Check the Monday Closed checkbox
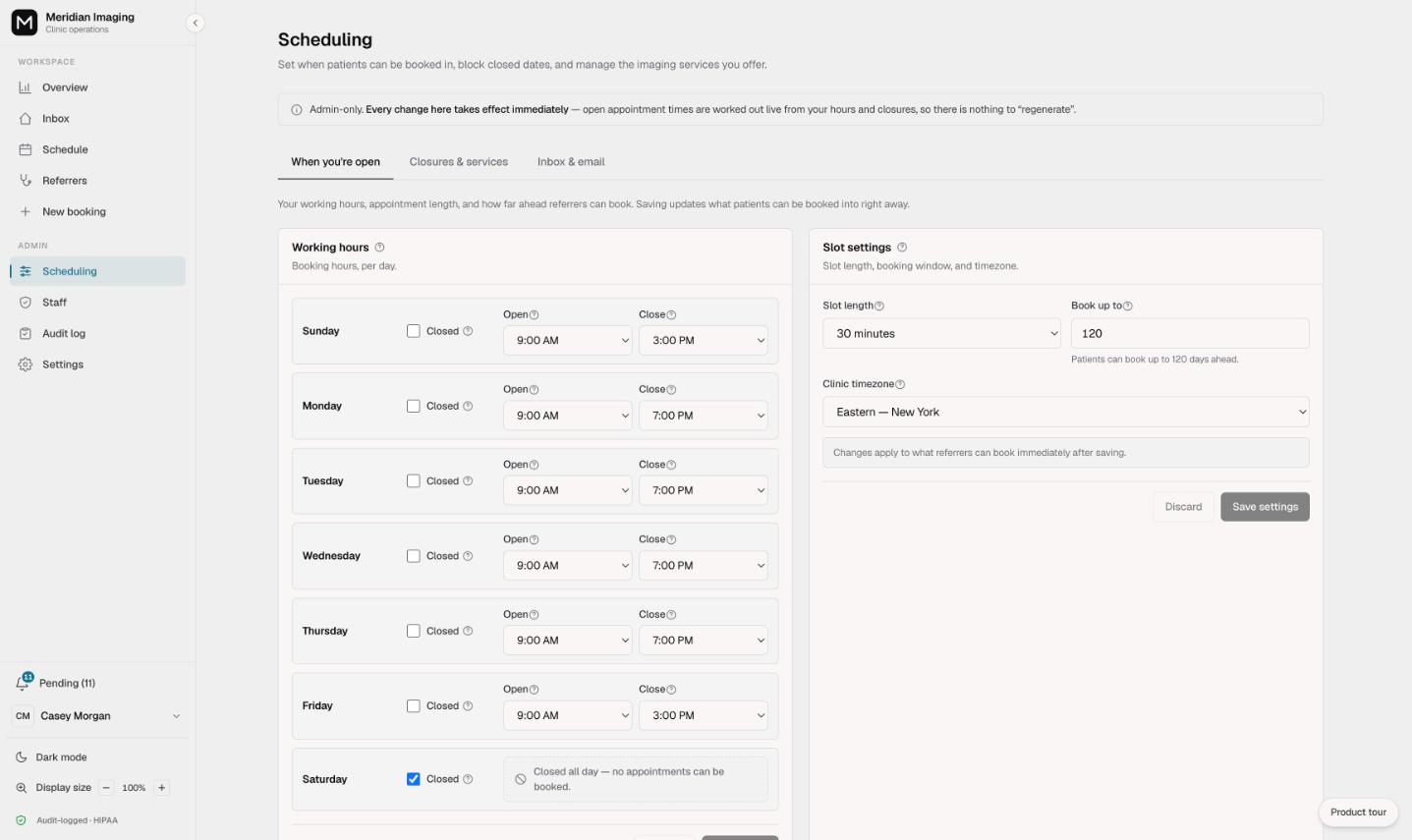This screenshot has height=840, width=1412. [x=414, y=406]
